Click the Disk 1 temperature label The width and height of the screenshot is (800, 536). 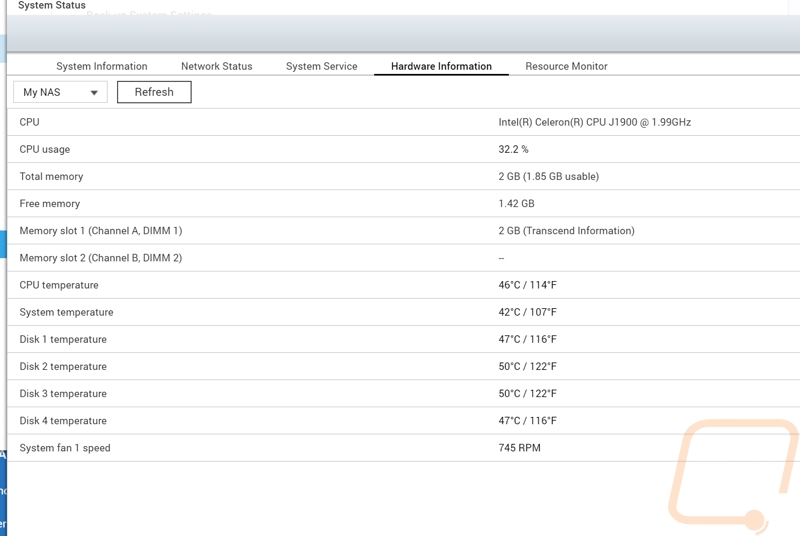[63, 339]
